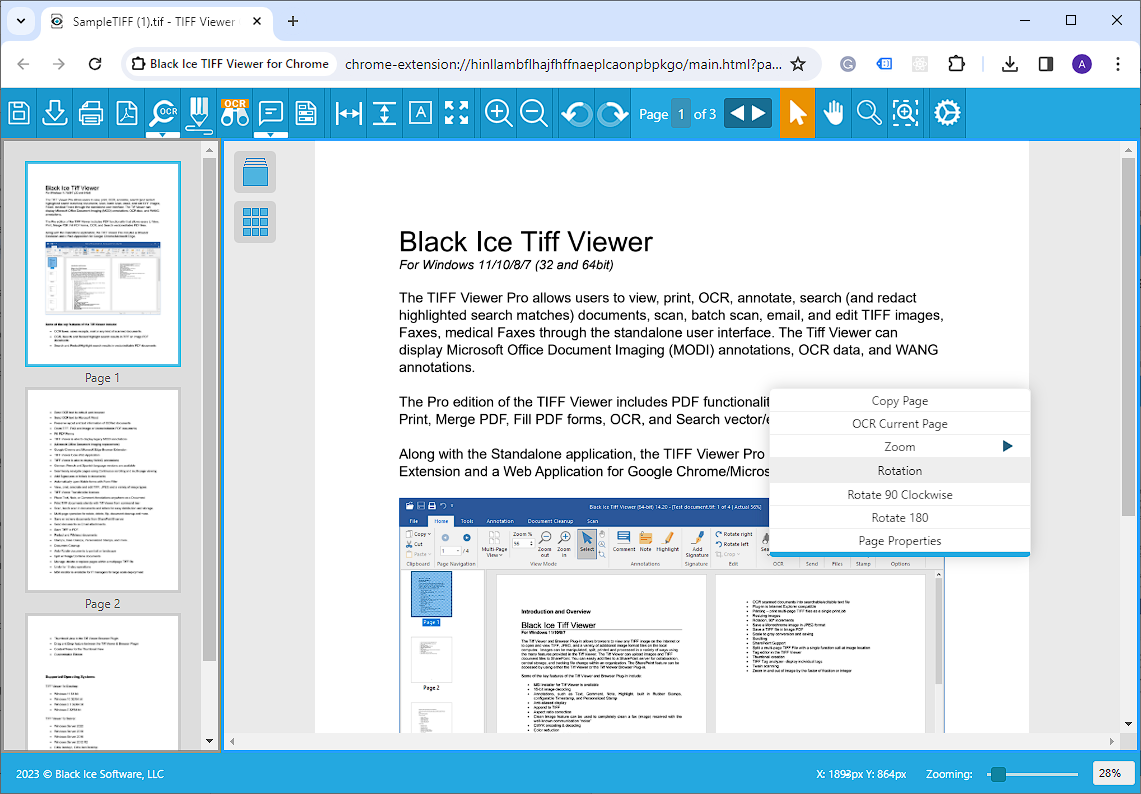Go to the next page arrow

tap(759, 114)
